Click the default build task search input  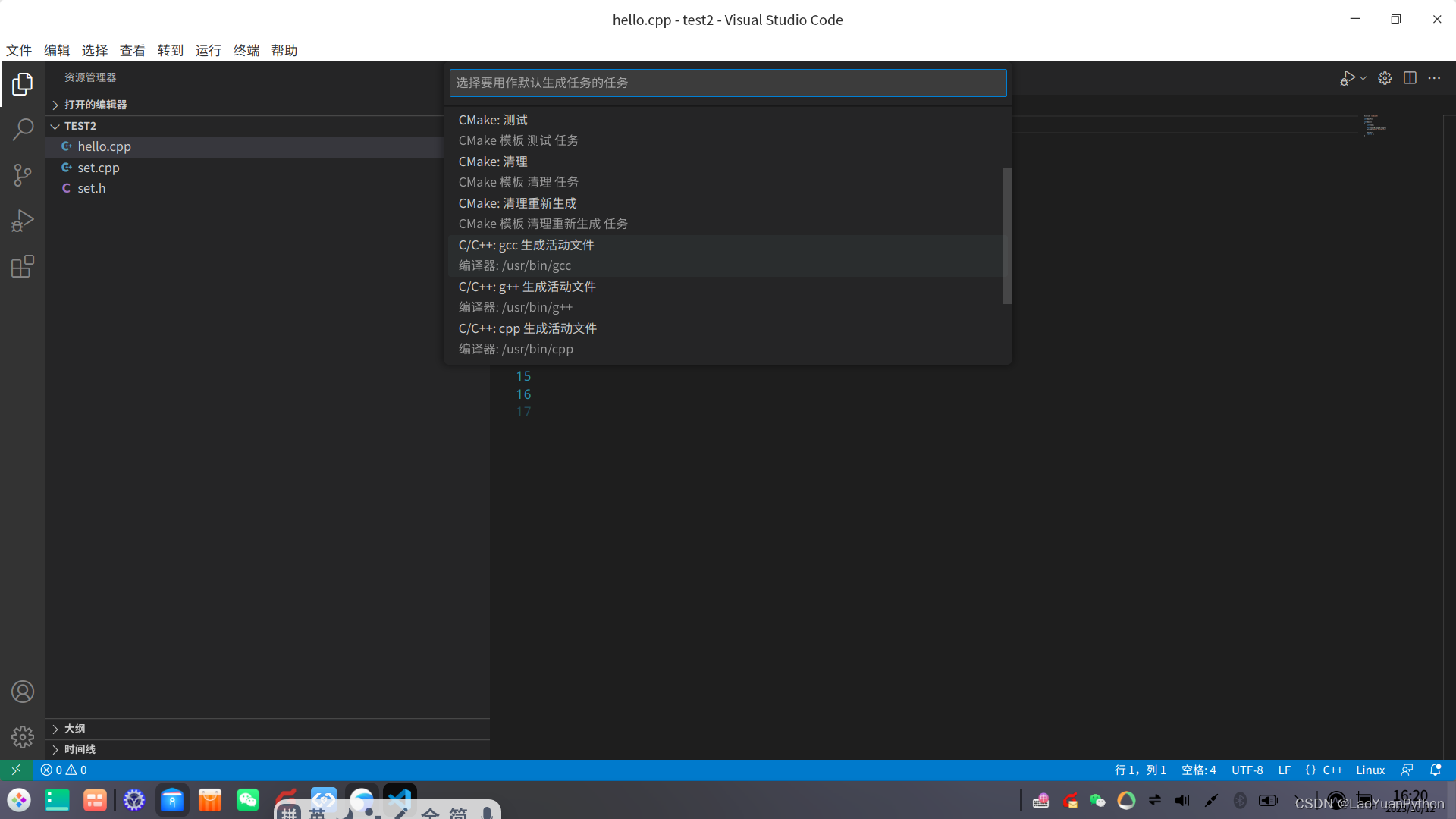pos(728,83)
